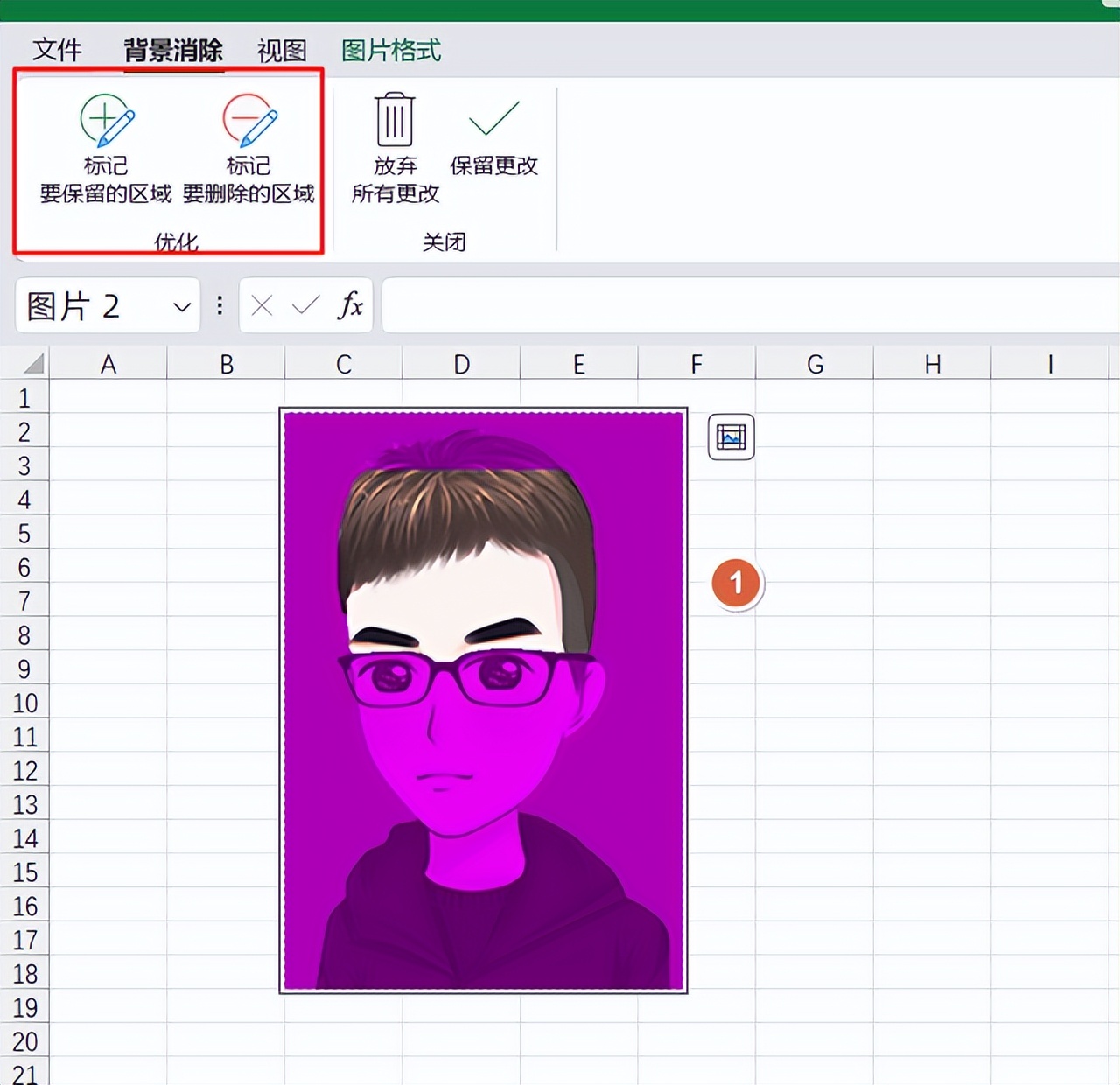Switch to the 背景消除 tab

click(x=173, y=50)
